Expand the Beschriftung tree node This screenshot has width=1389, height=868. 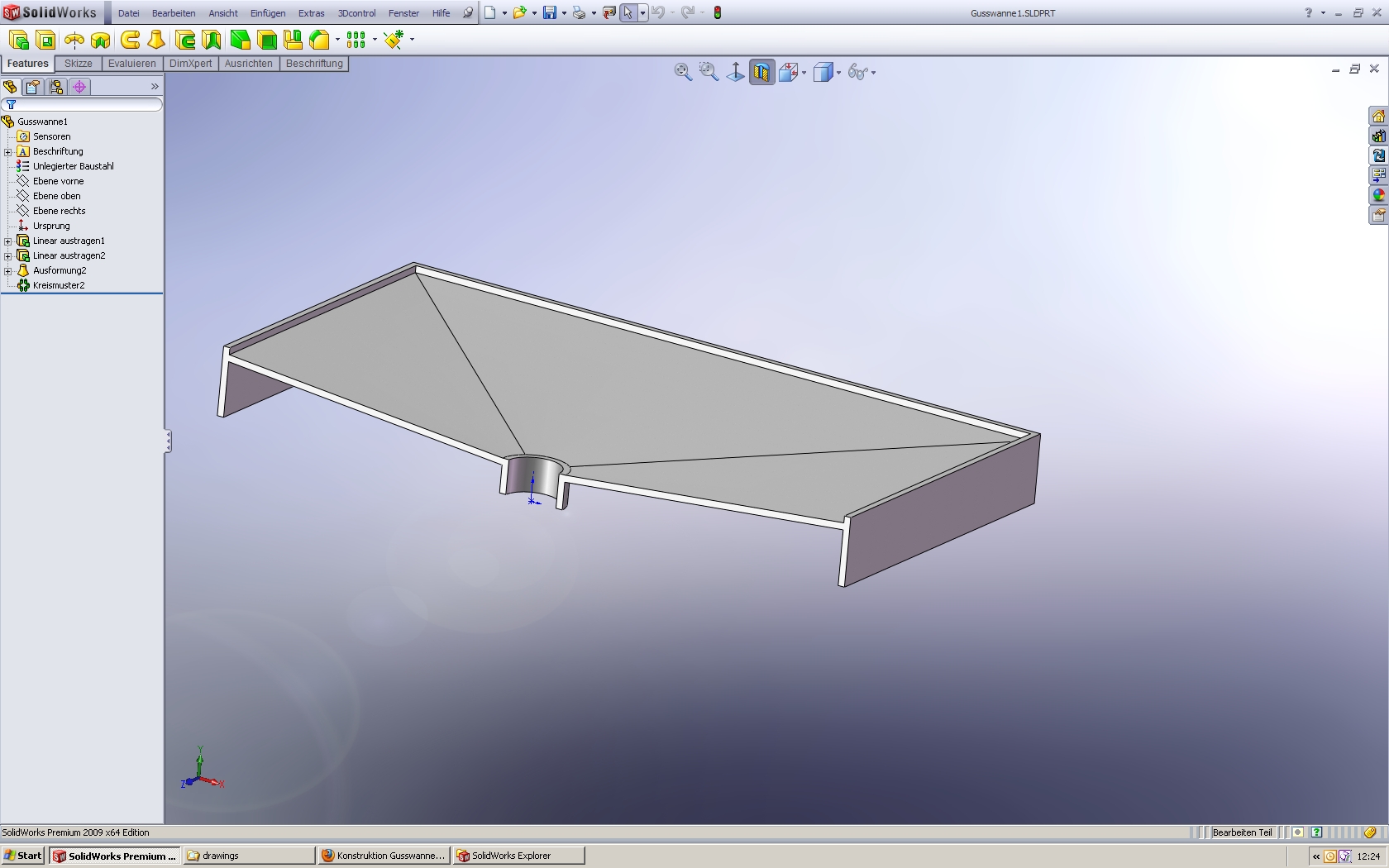tap(8, 152)
